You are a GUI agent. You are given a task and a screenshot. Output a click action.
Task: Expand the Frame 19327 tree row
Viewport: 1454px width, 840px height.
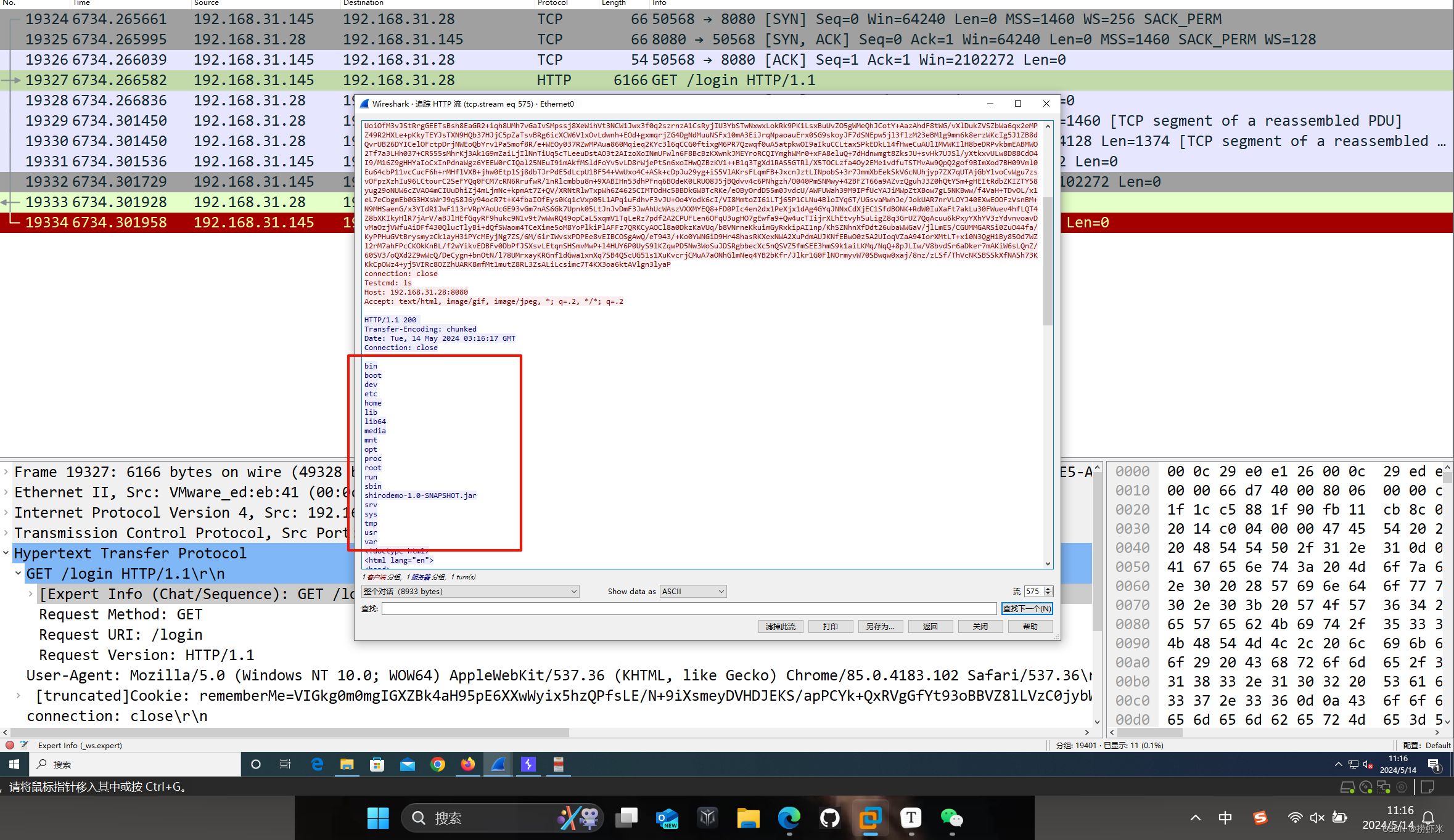pyautogui.click(x=6, y=472)
